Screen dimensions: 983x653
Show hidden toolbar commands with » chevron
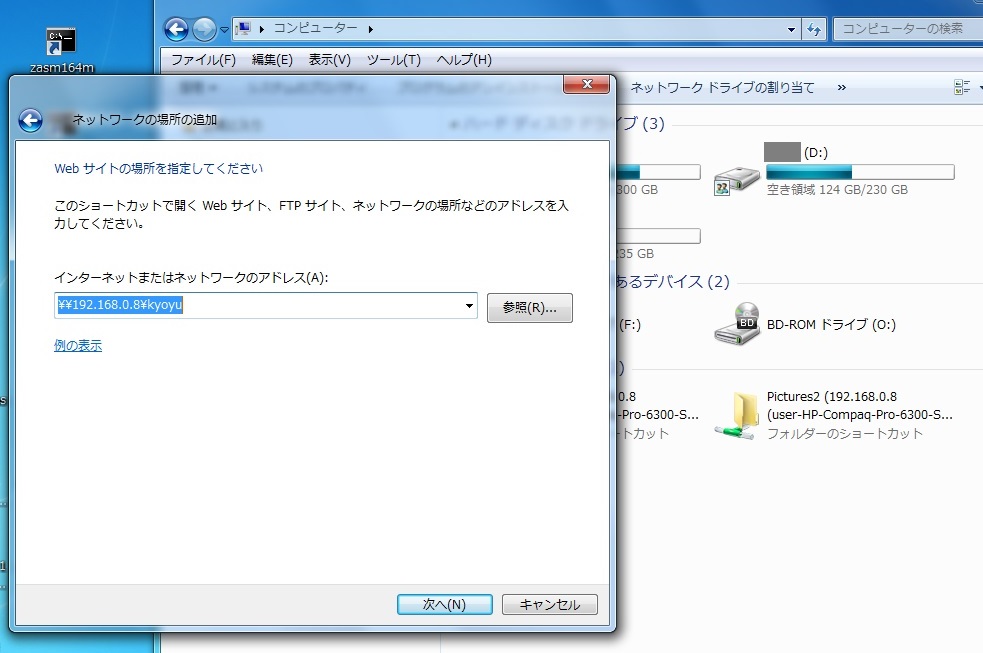coord(841,87)
